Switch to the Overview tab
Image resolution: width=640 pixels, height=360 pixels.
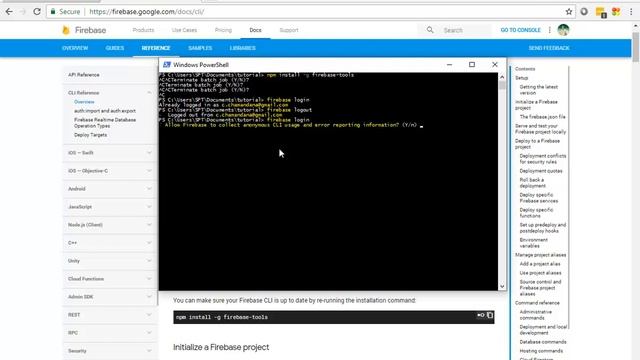[75, 48]
